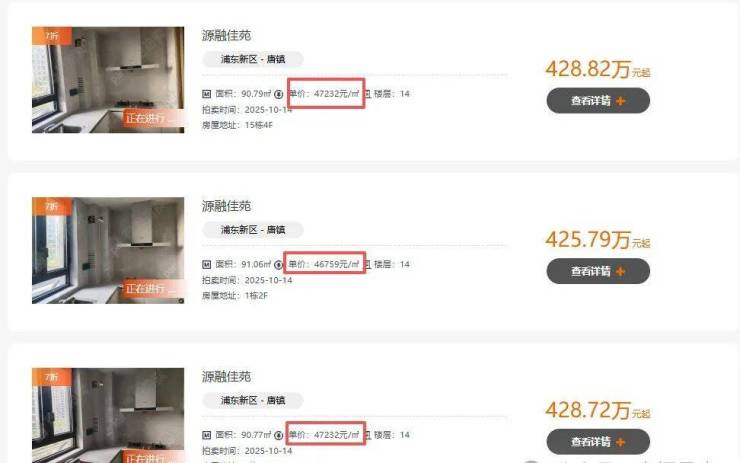Click the area icon in the first listing

point(206,94)
